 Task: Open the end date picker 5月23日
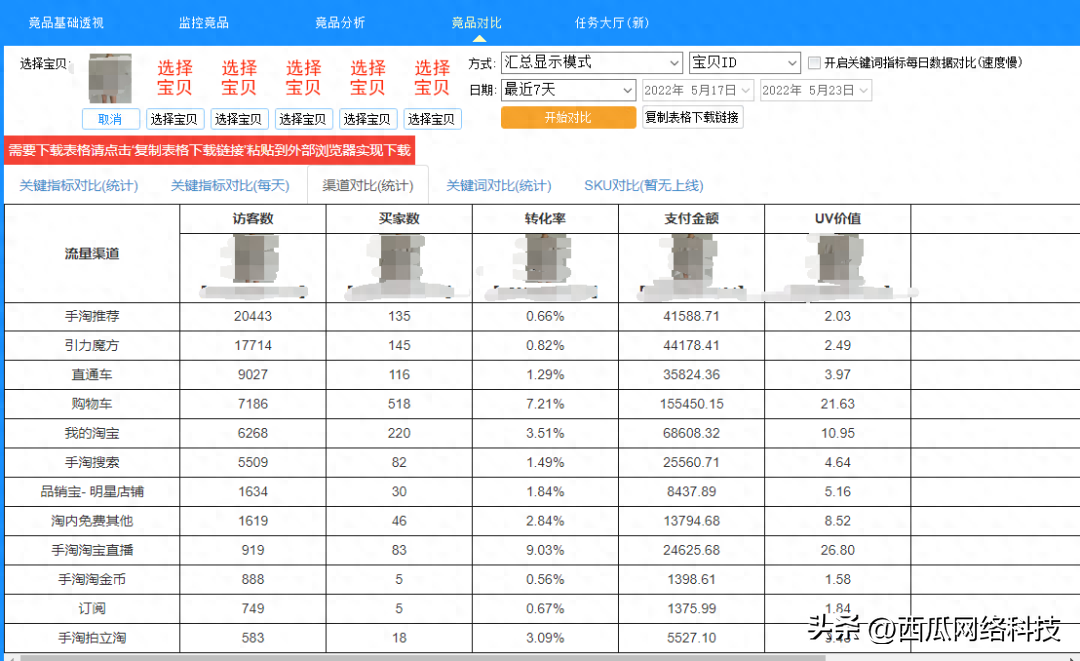[815, 90]
